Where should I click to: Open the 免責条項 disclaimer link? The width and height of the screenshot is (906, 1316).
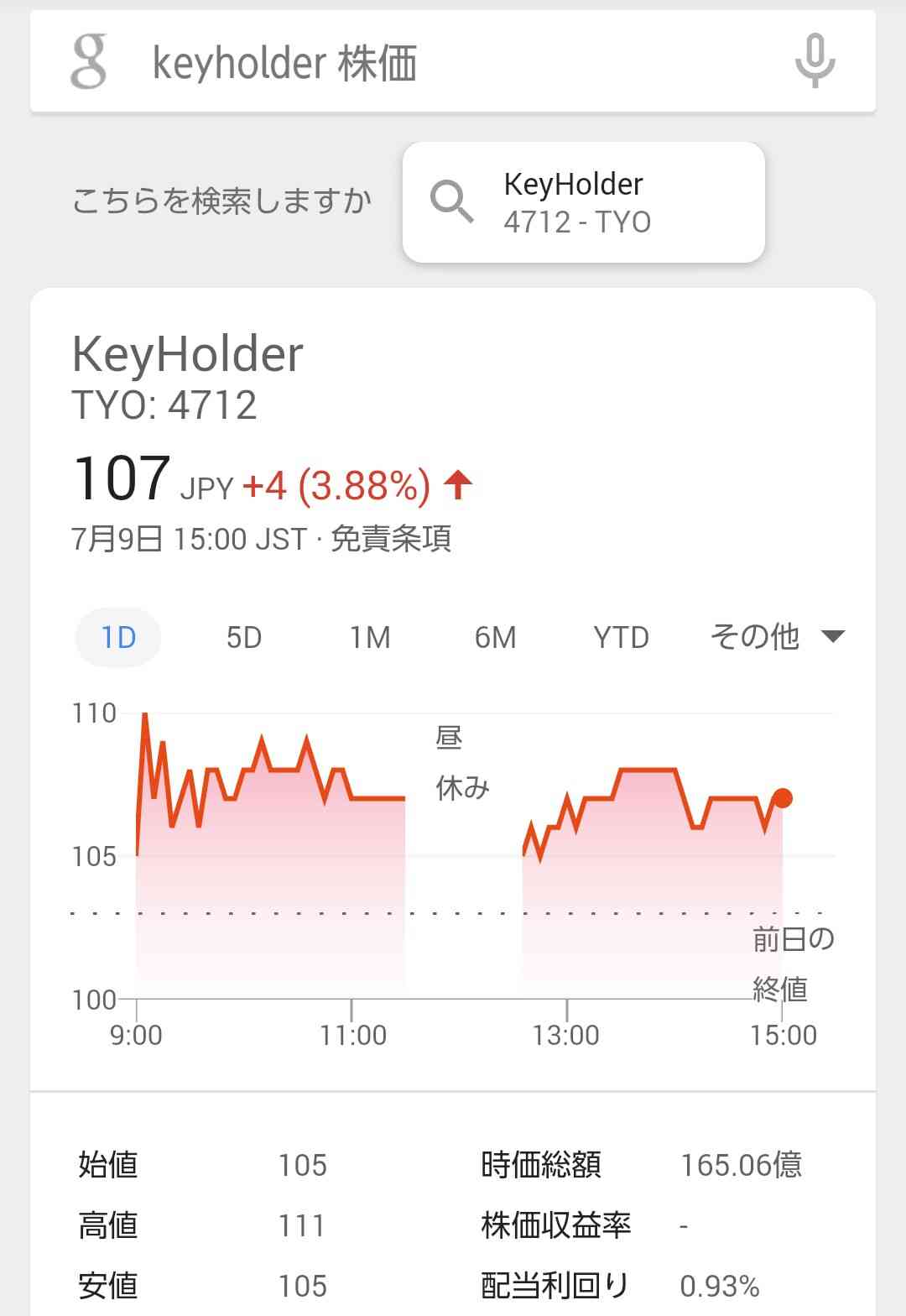[x=391, y=538]
